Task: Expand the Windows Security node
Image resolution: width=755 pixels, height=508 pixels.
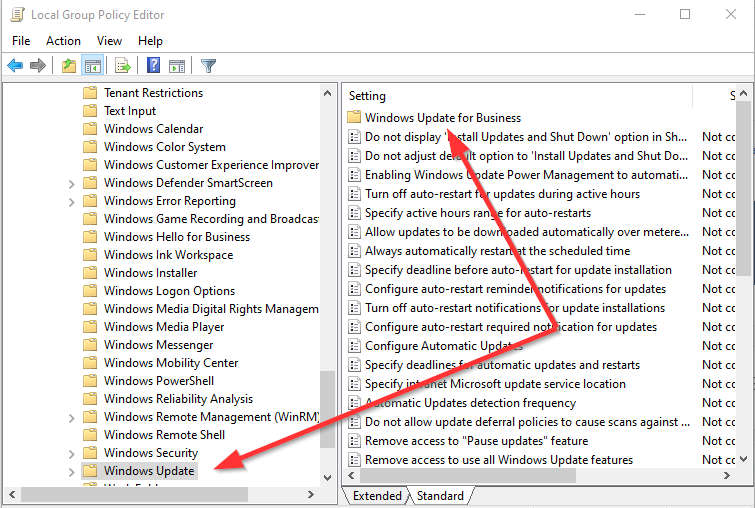Action: pos(71,454)
